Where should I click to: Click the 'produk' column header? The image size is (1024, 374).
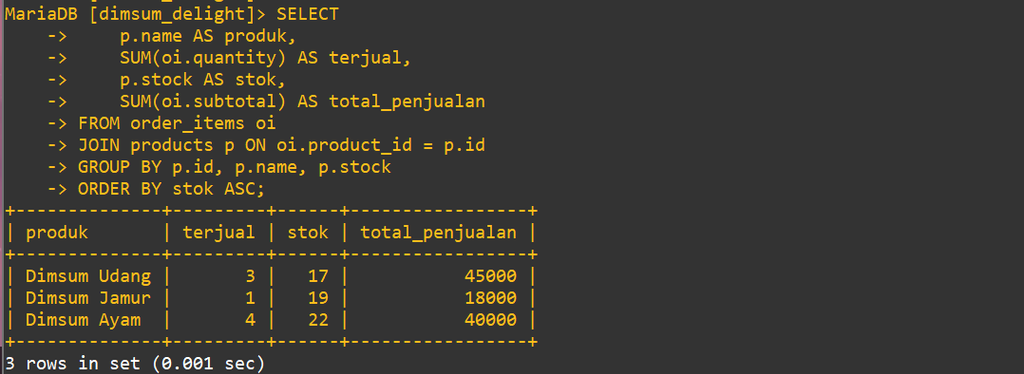57,232
